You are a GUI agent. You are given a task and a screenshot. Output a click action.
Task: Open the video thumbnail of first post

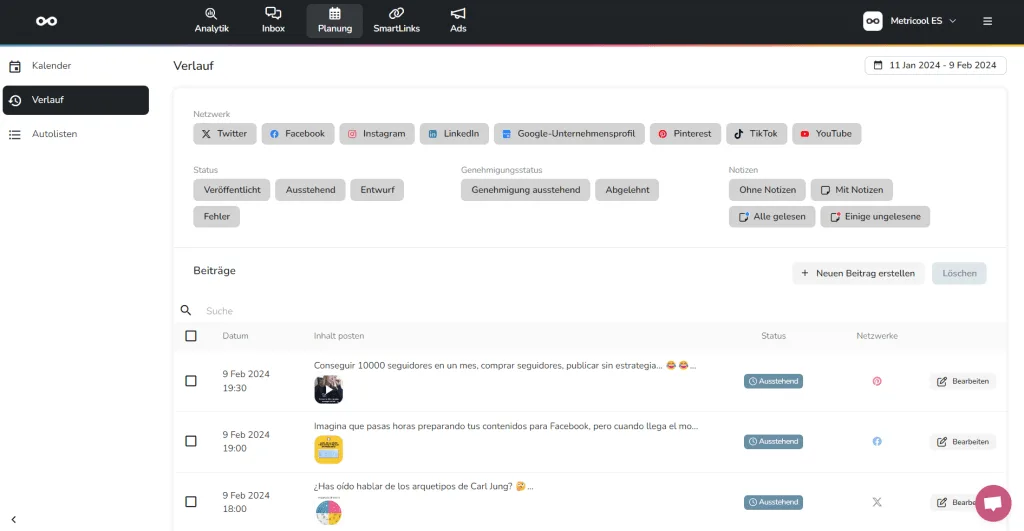point(328,390)
